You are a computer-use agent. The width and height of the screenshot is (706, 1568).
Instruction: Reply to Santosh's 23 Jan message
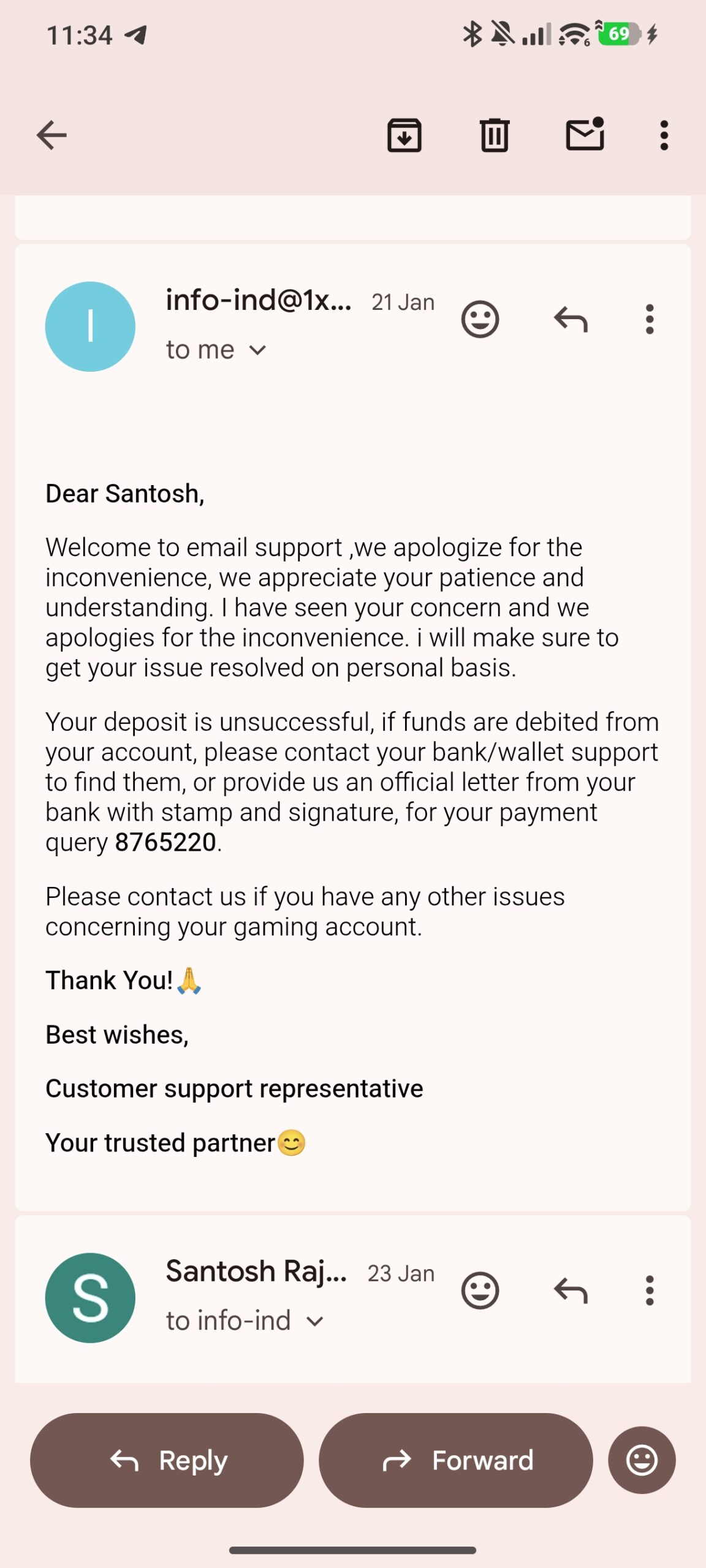[x=571, y=1290]
